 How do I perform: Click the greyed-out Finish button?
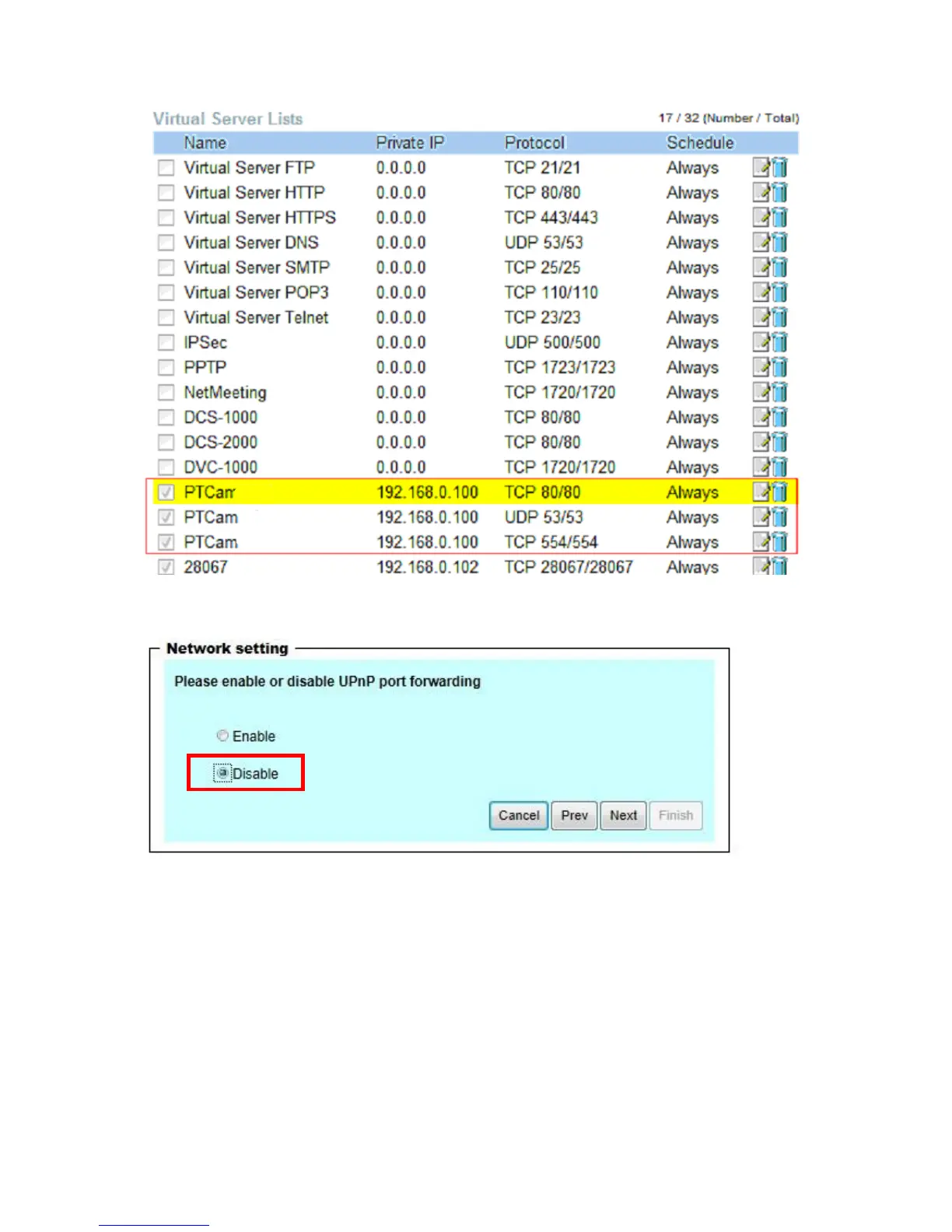(x=676, y=815)
